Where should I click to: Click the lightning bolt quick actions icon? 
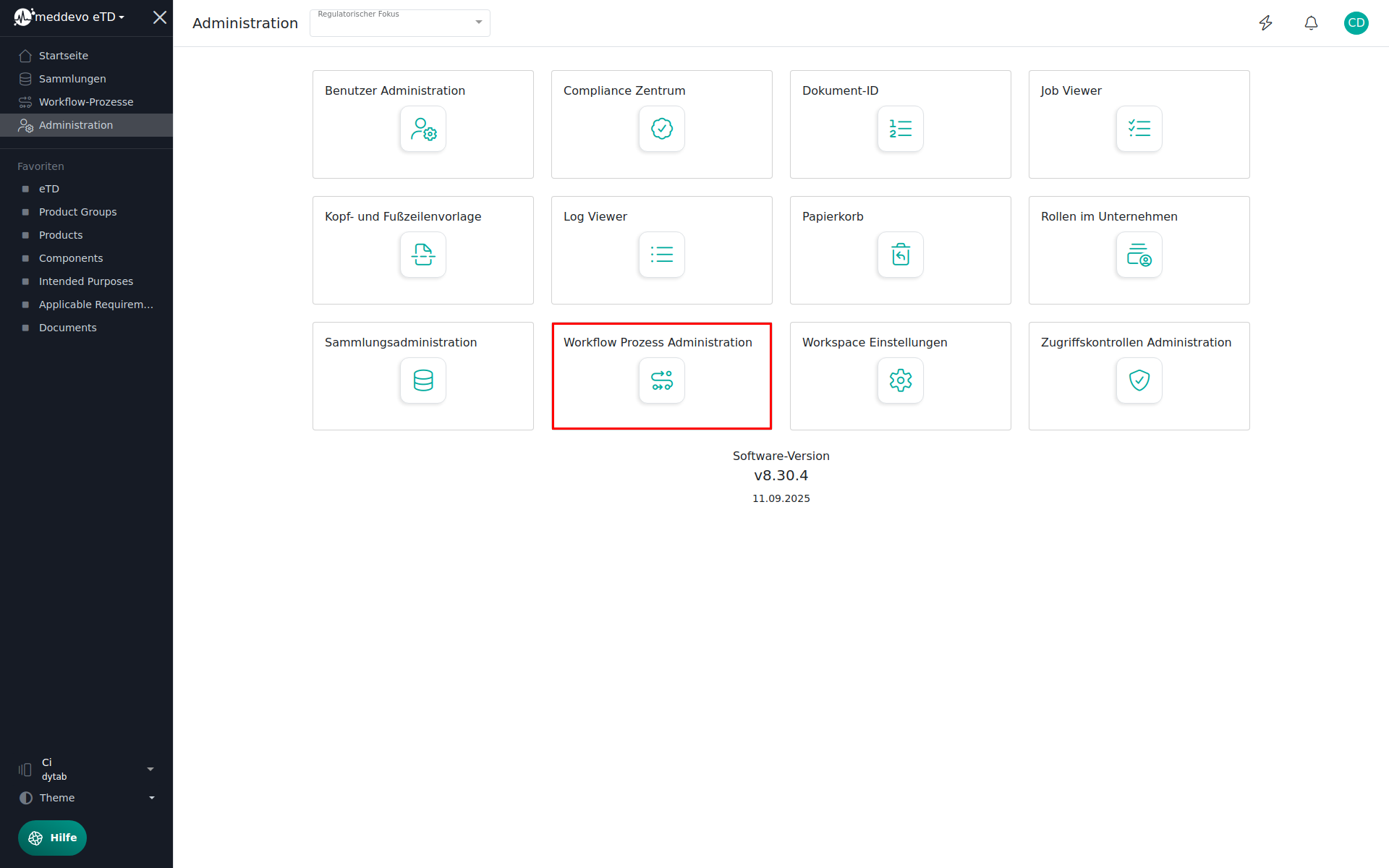[1266, 23]
